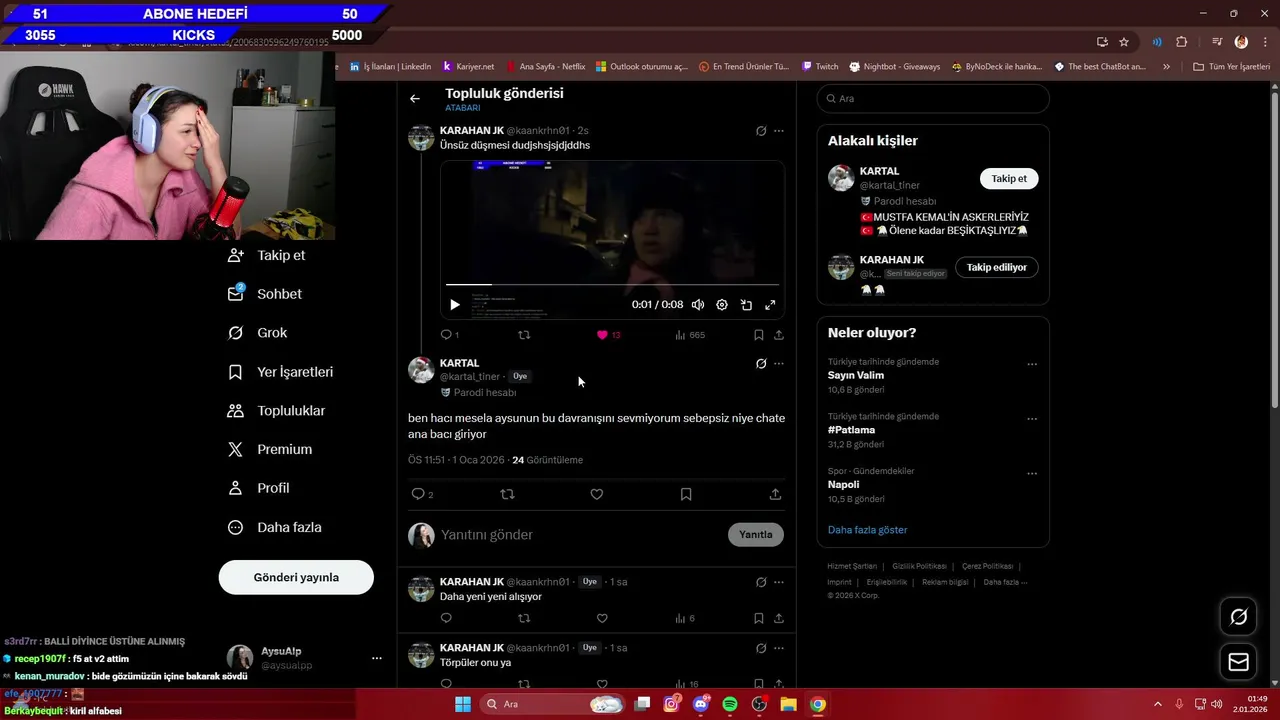Open more options on the 'Daha yeni yeni alışıyor' reply
Screen dimensions: 1280x720
click(779, 582)
